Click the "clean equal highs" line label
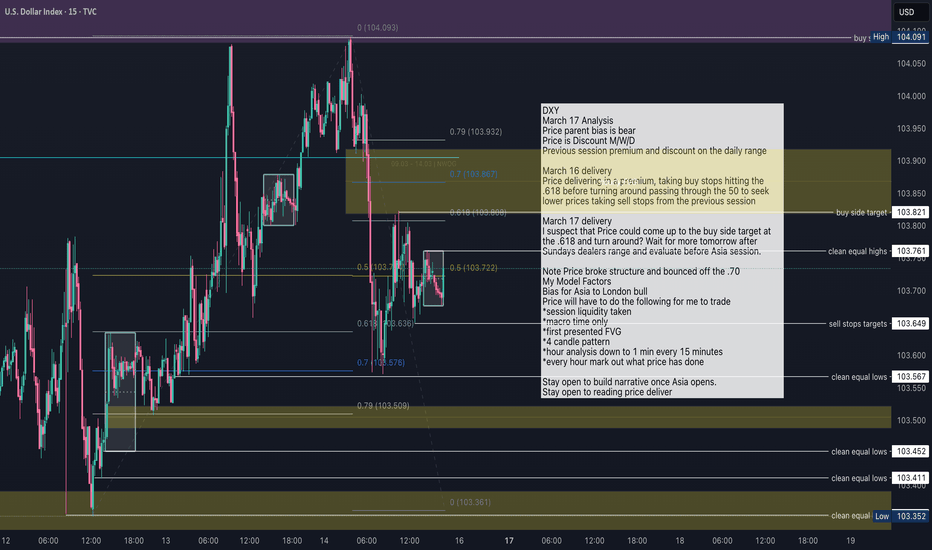The width and height of the screenshot is (932, 550). pyautogui.click(x=857, y=252)
